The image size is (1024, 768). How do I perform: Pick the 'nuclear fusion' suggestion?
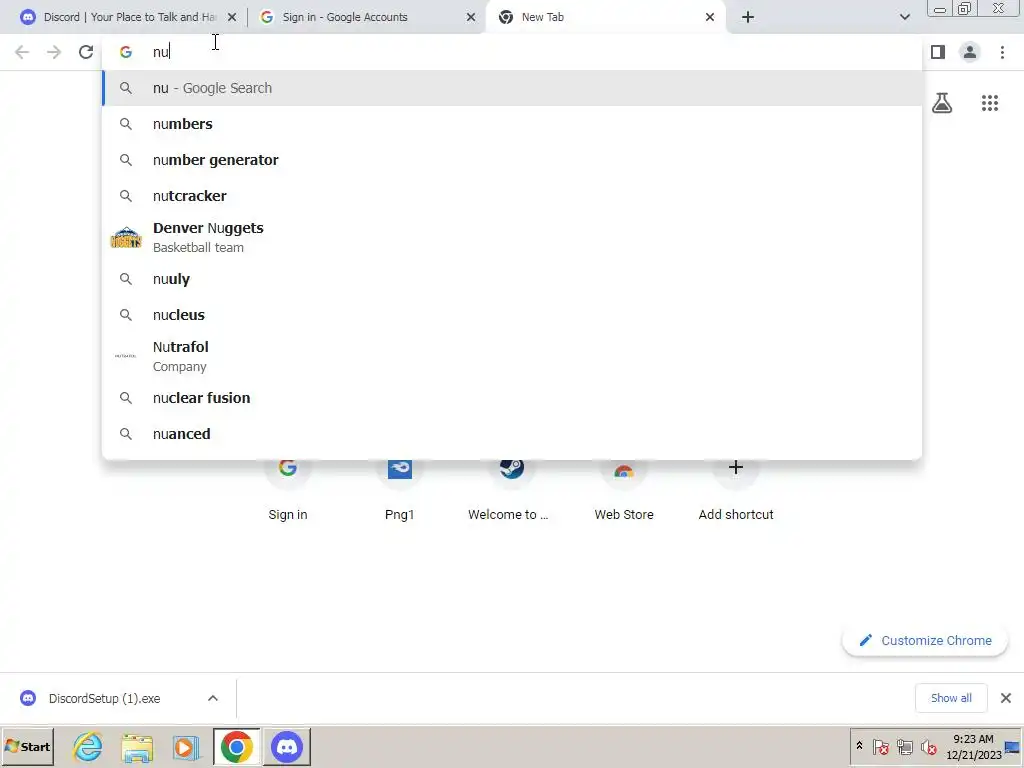(x=512, y=398)
